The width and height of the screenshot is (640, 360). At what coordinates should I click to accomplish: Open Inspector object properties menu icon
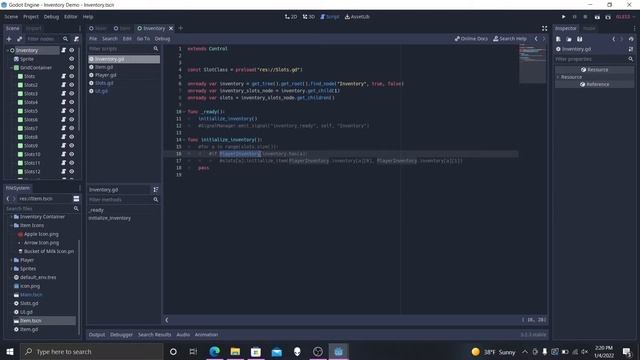click(631, 49)
